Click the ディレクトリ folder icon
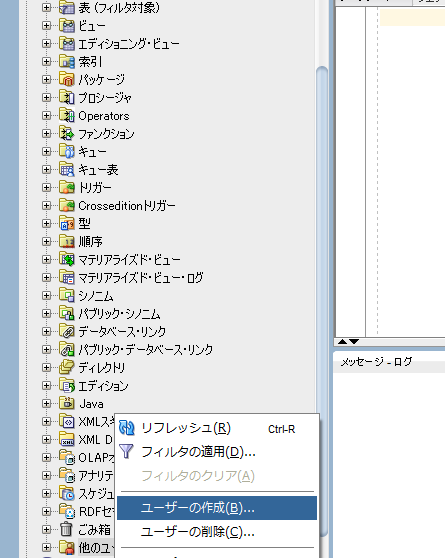Viewport: 445px width, 558px height. [67, 368]
